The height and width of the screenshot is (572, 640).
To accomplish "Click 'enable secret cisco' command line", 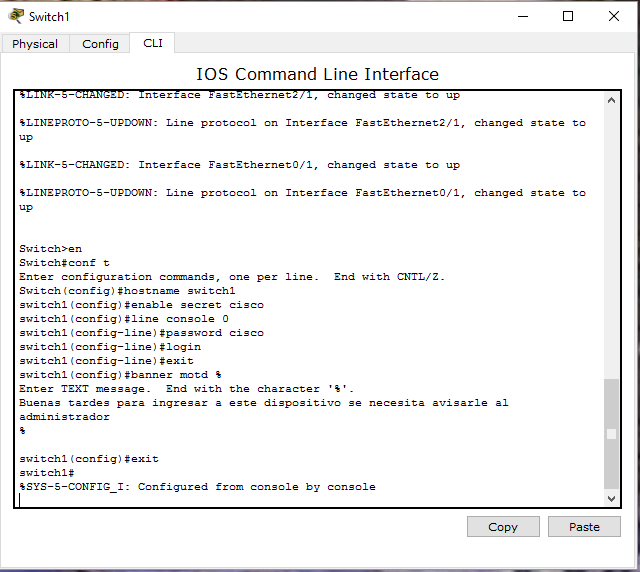I will point(141,305).
